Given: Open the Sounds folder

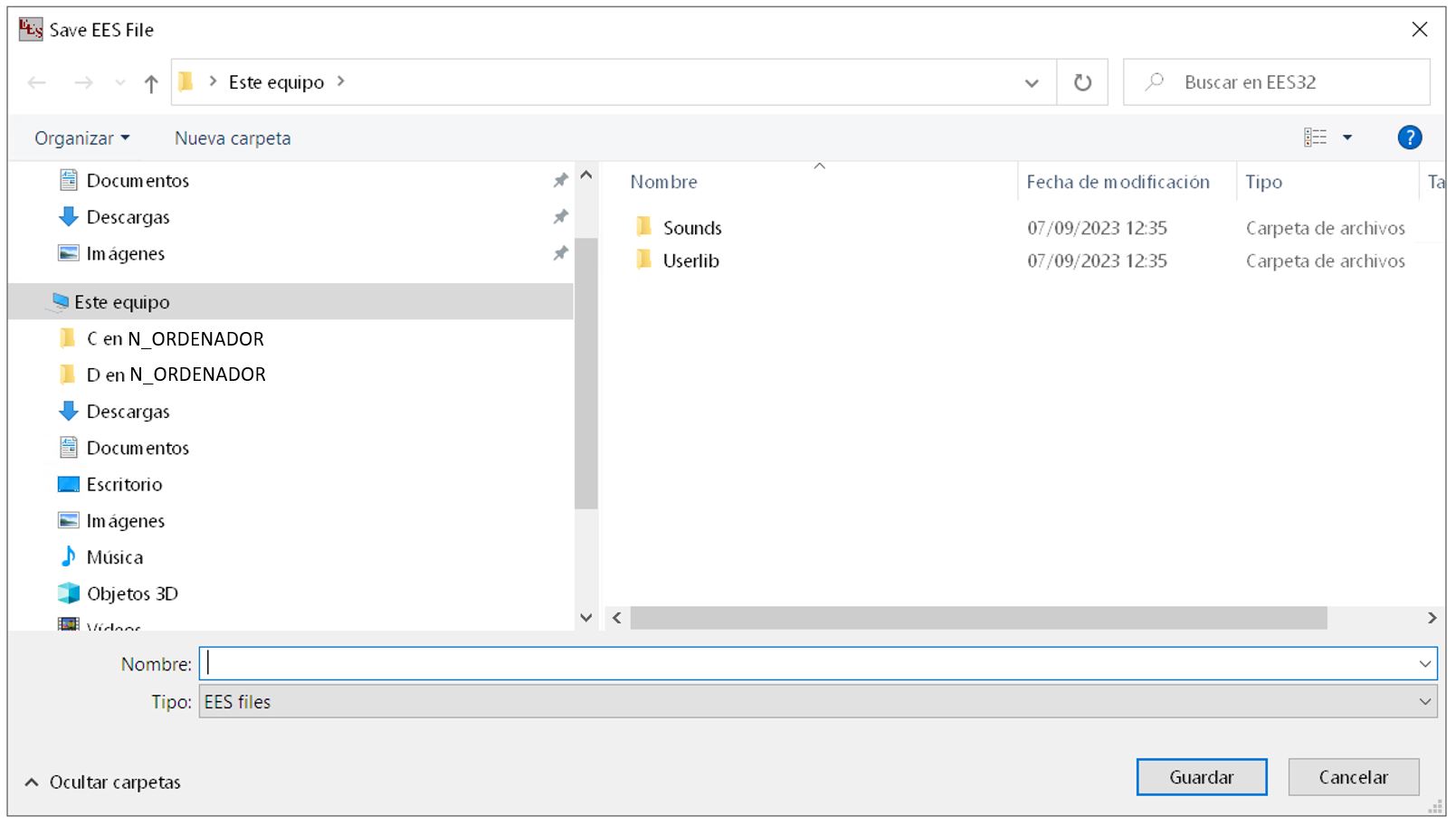Looking at the screenshot, I should click(x=691, y=228).
